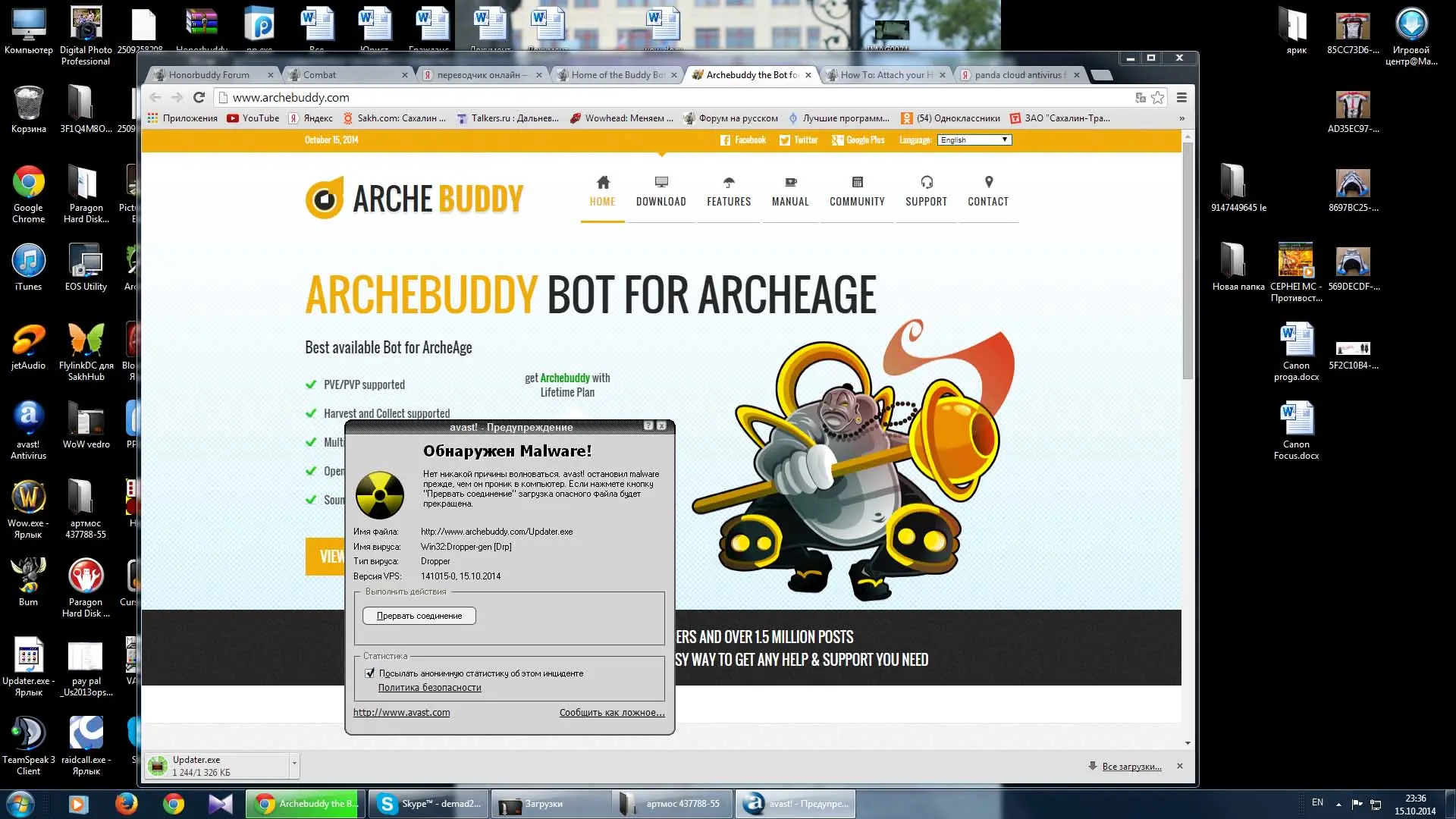Select the Features menu item
Viewport: 1456px width, 819px height.
[729, 201]
